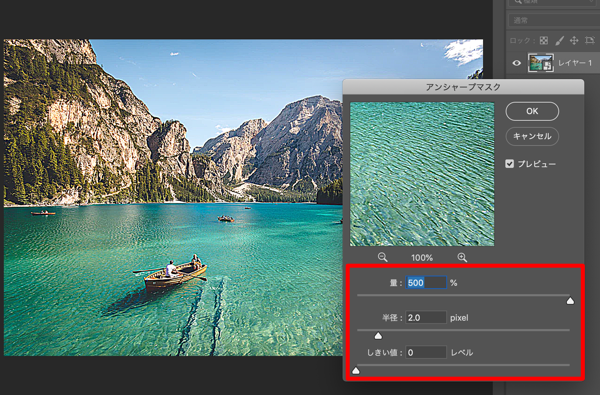Image resolution: width=600 pixels, height=395 pixels.
Task: Select the レイヤー 1 layer name
Action: [x=575, y=63]
